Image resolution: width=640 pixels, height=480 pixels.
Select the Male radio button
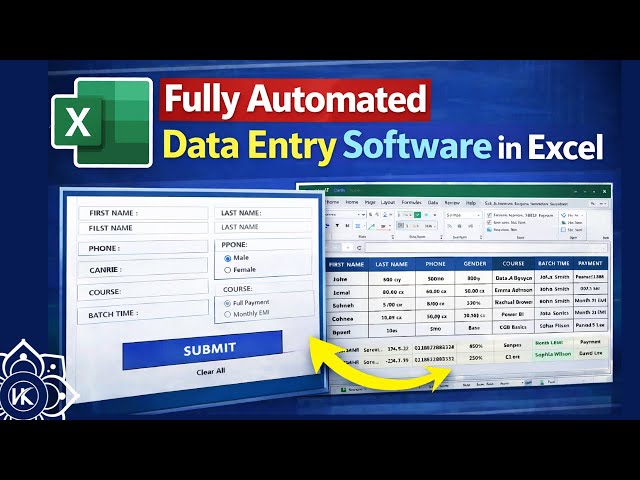(x=227, y=258)
